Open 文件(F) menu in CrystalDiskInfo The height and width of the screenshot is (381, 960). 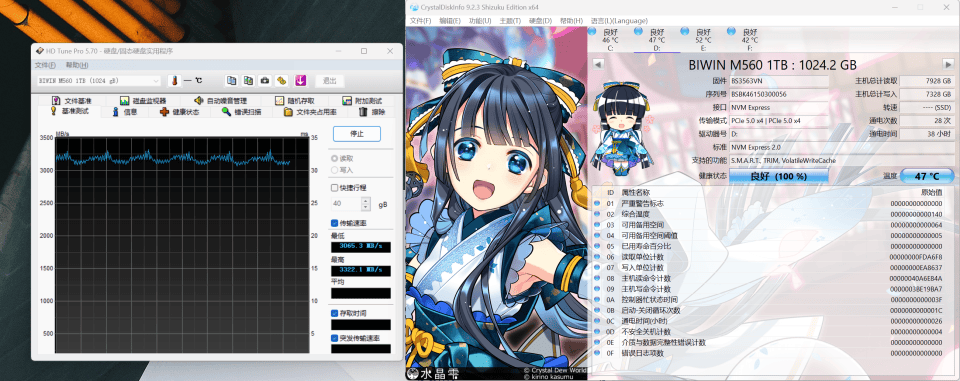point(421,21)
